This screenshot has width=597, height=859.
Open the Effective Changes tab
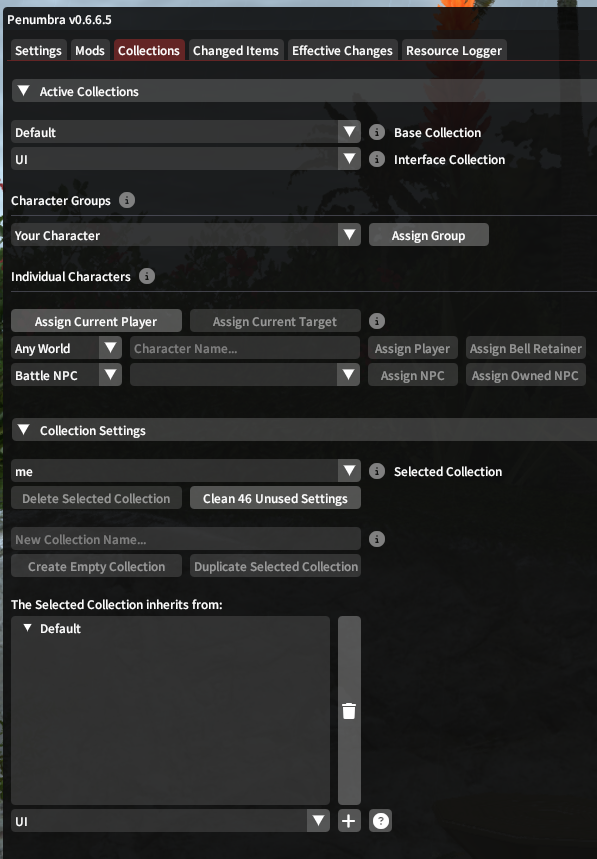(x=342, y=50)
